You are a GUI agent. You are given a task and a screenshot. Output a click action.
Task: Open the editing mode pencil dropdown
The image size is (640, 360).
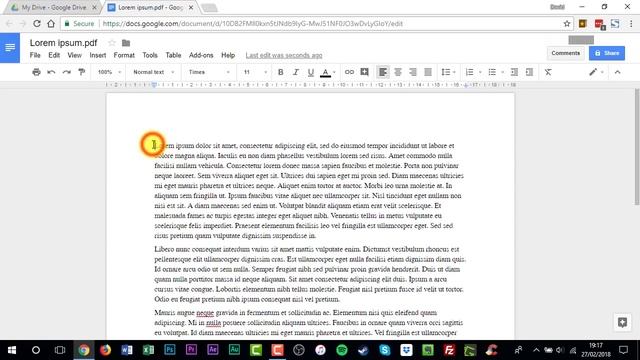point(596,72)
